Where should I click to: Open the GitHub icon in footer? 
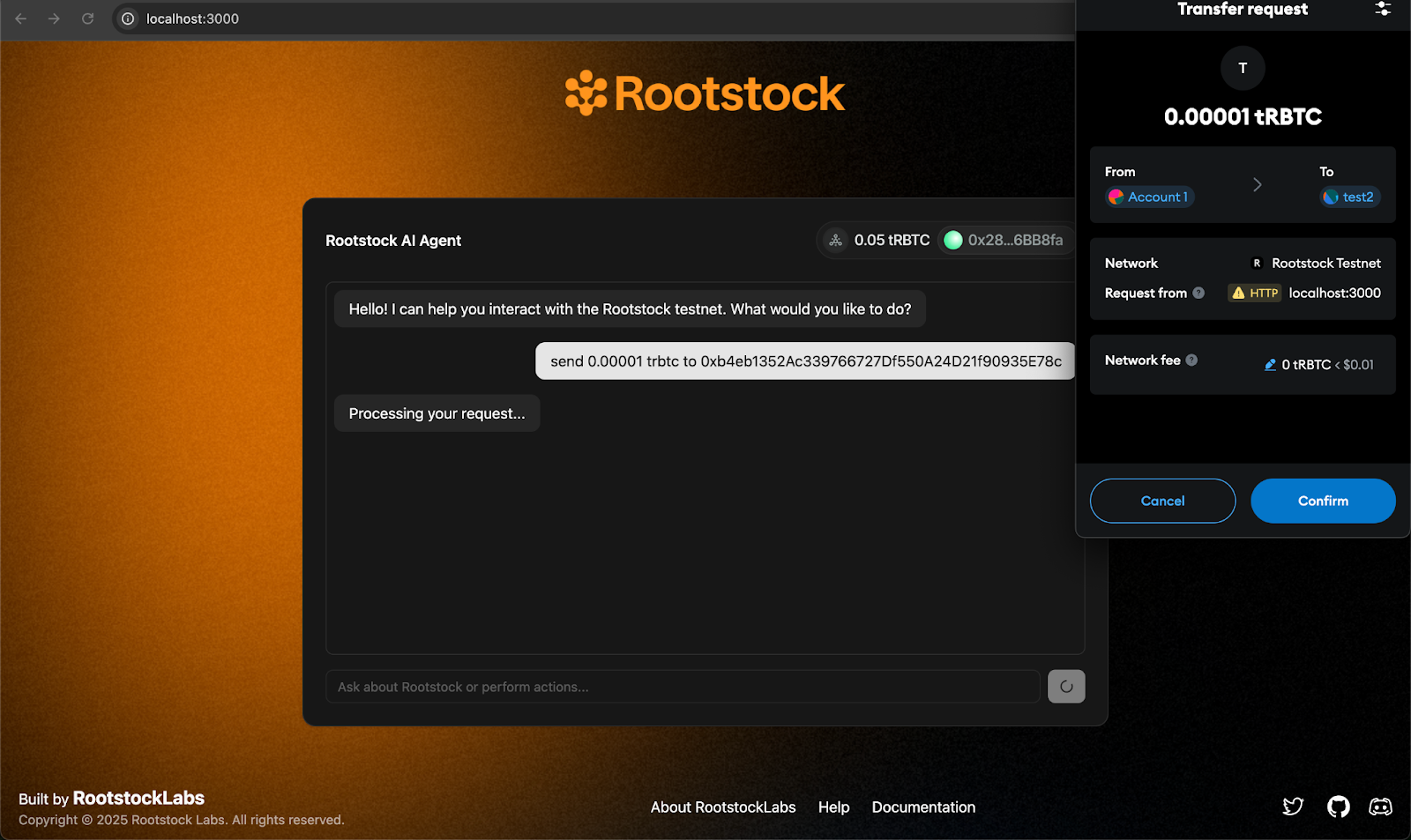[x=1338, y=807]
